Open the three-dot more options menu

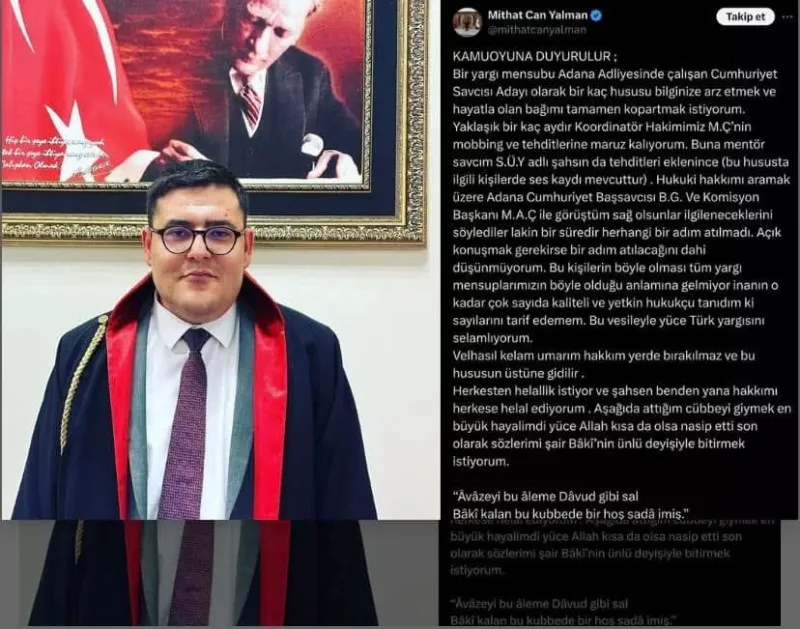(787, 17)
